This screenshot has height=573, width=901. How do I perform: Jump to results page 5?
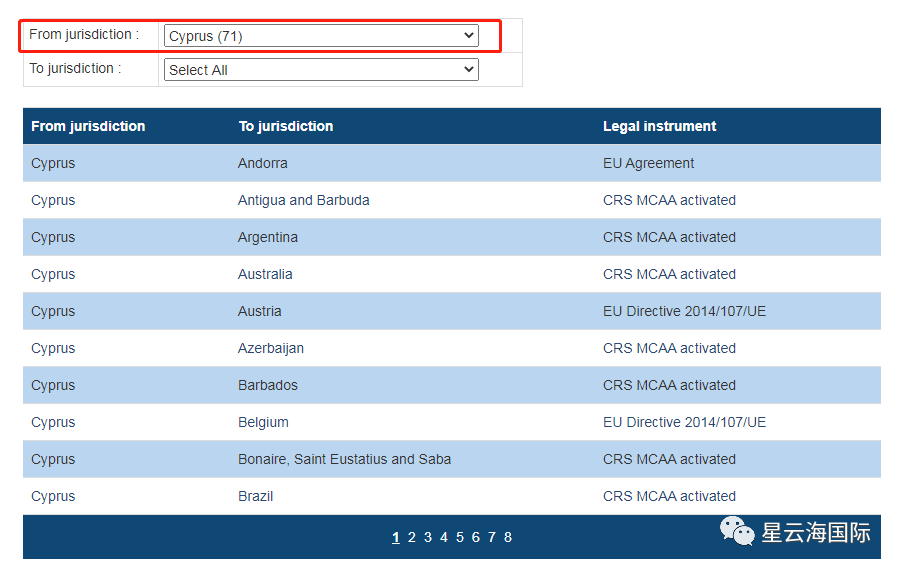(x=459, y=537)
